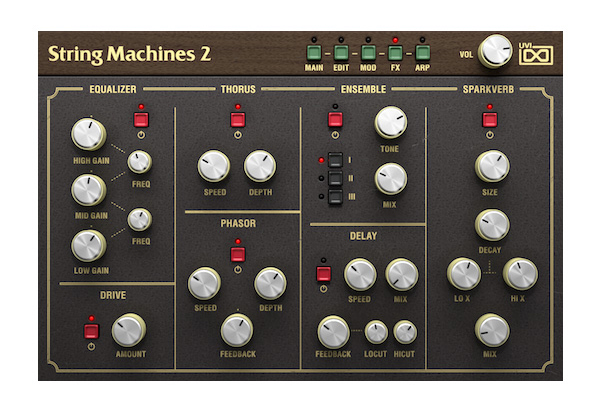
Task: Click the Phasor DEPTH knob
Action: point(271,284)
